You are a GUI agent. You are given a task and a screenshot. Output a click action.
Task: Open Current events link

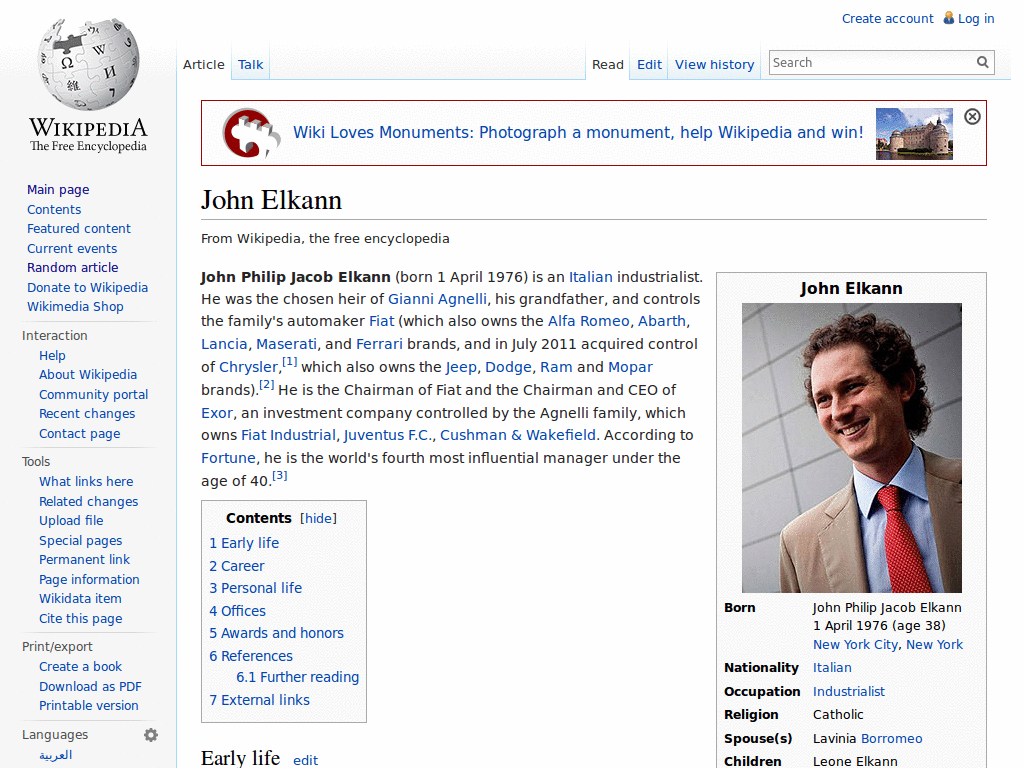(72, 249)
